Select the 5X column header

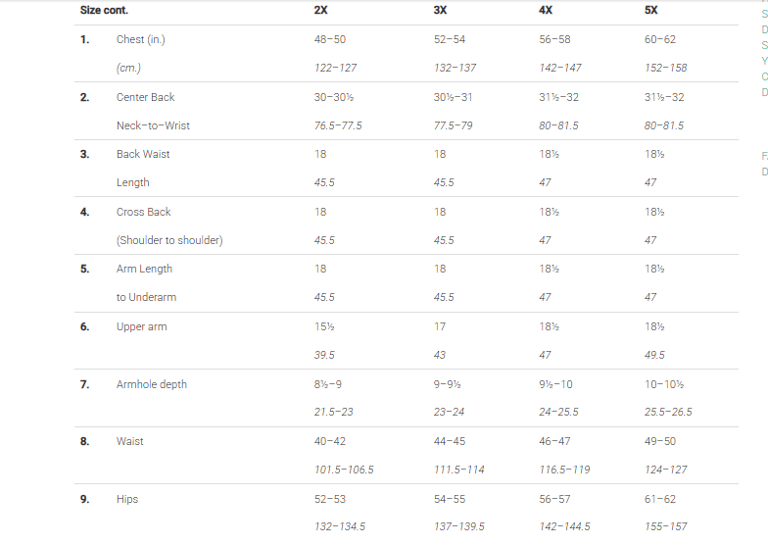pyautogui.click(x=651, y=10)
